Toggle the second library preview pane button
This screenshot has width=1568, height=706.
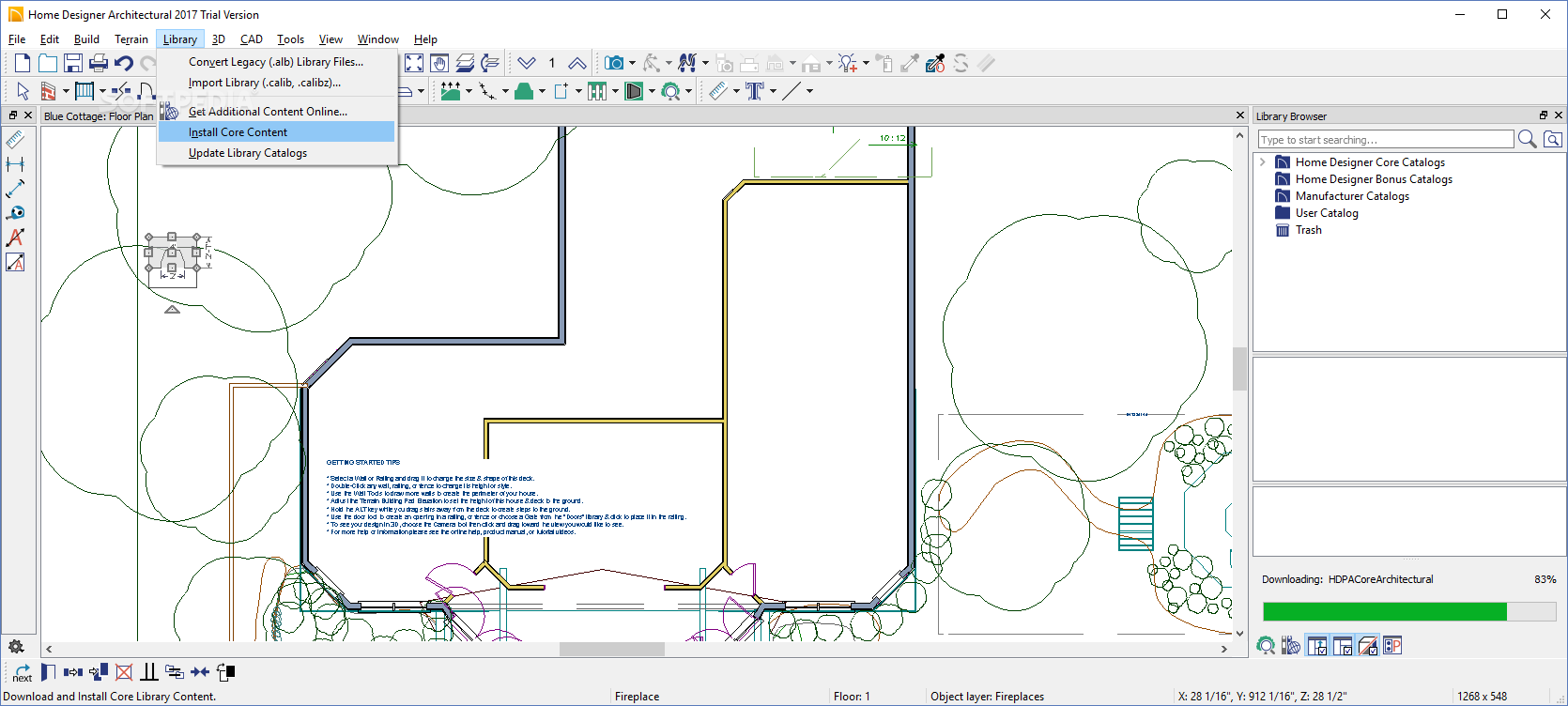(x=1343, y=646)
